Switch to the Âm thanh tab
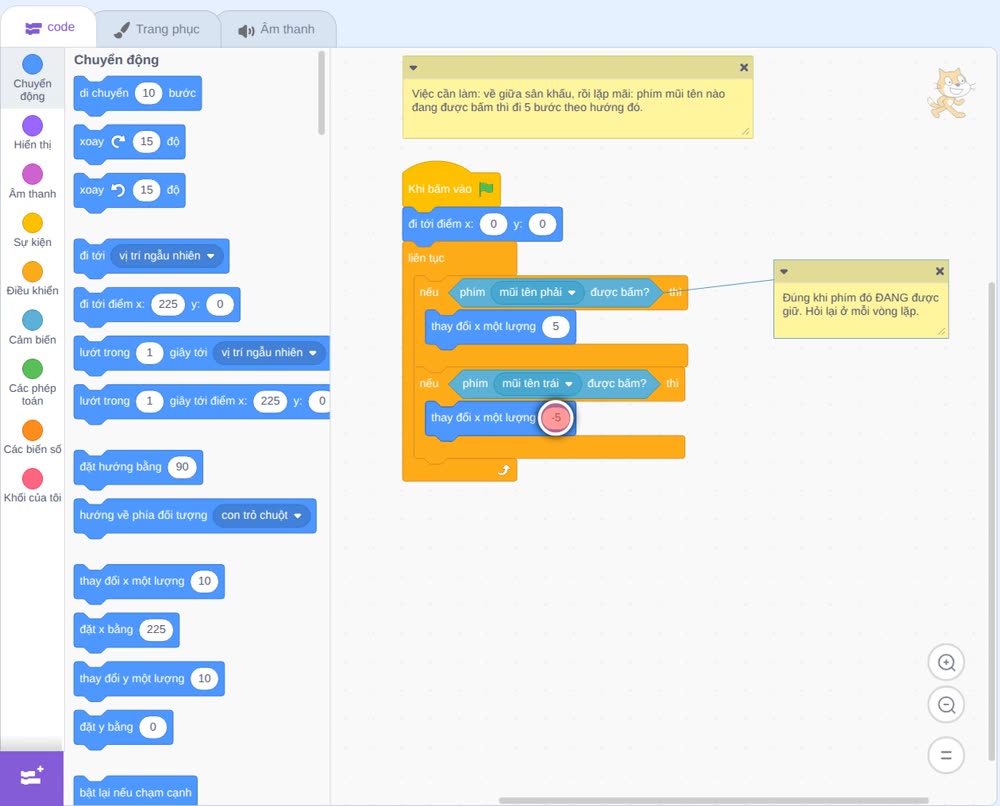The height and width of the screenshot is (806, 1000). (x=277, y=29)
